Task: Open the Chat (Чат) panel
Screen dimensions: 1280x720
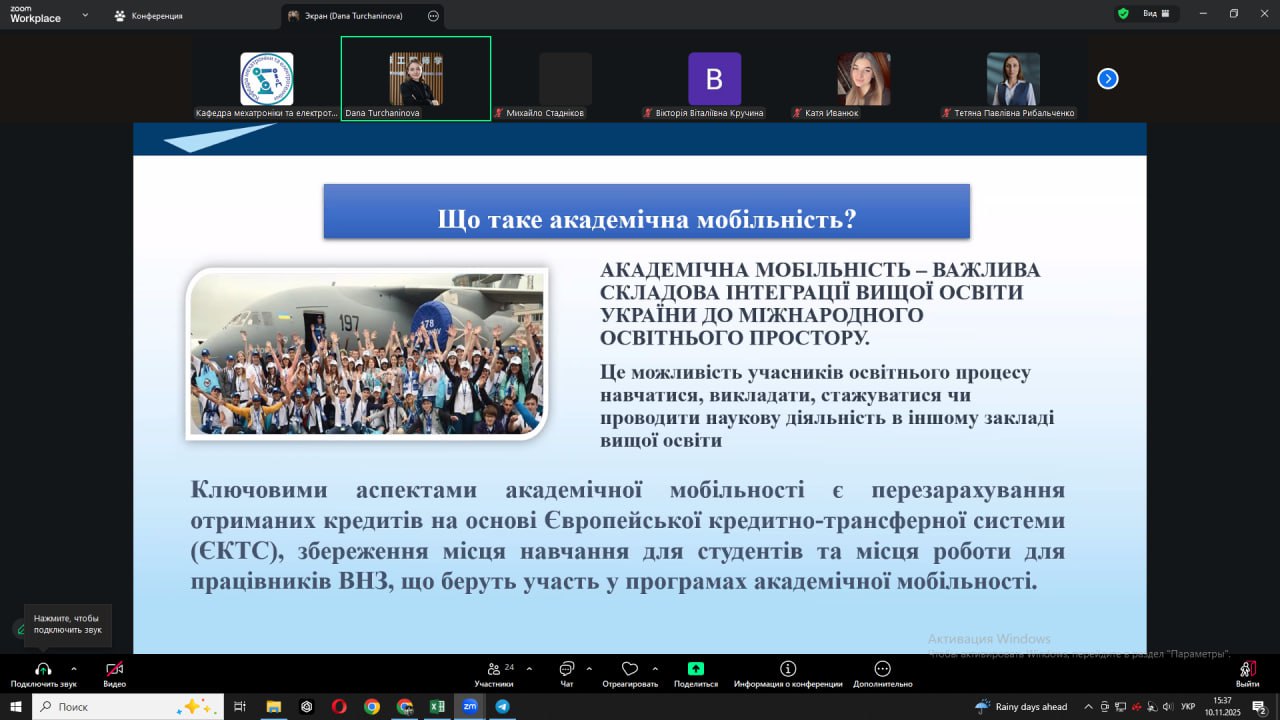Action: click(x=566, y=669)
